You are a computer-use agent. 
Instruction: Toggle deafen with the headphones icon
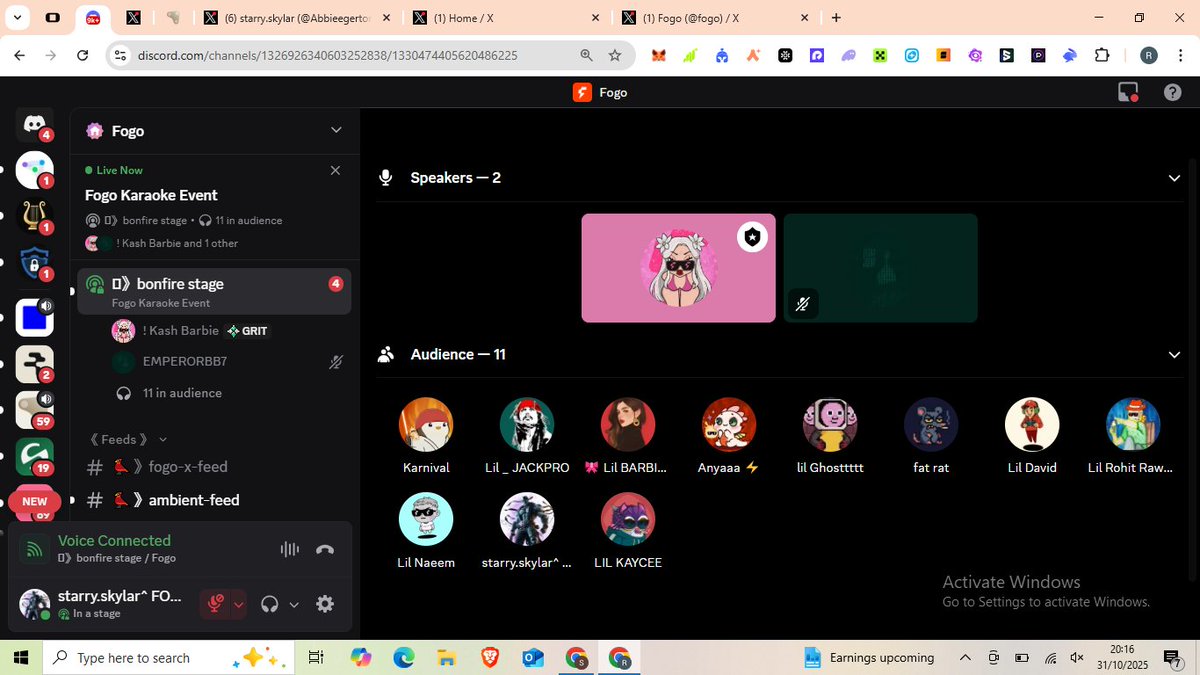click(269, 604)
